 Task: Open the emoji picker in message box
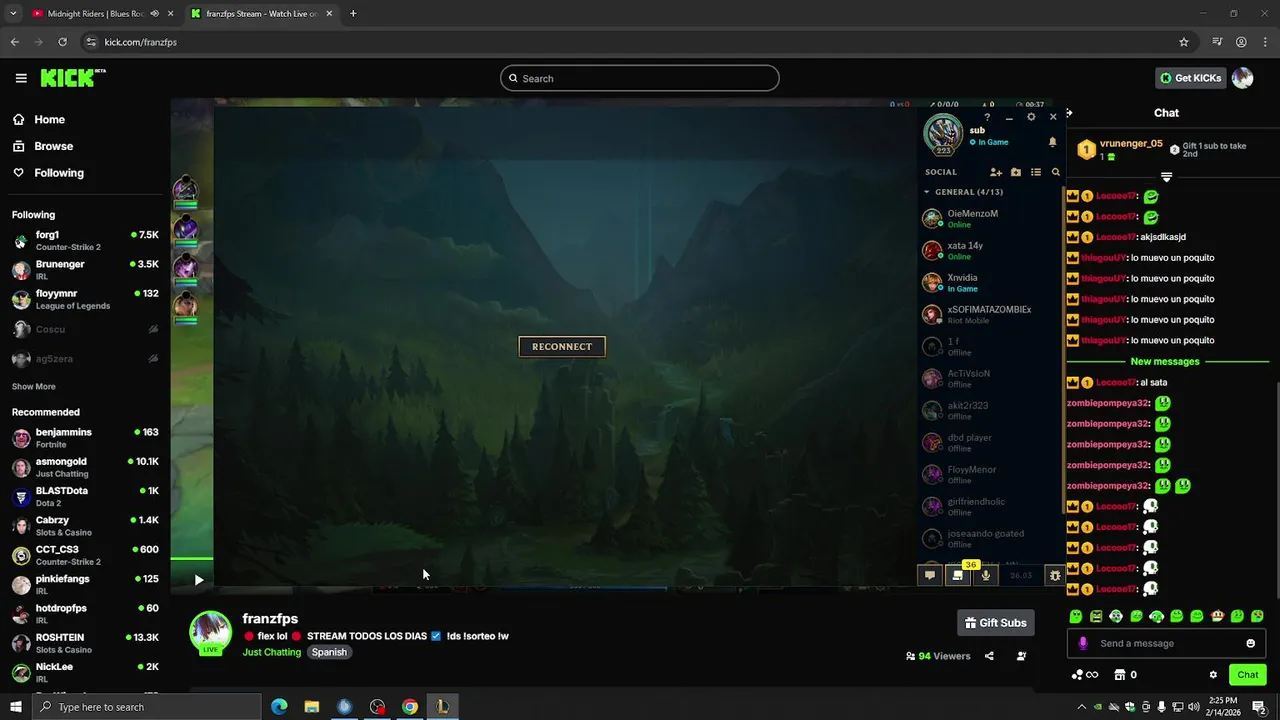pos(1250,643)
